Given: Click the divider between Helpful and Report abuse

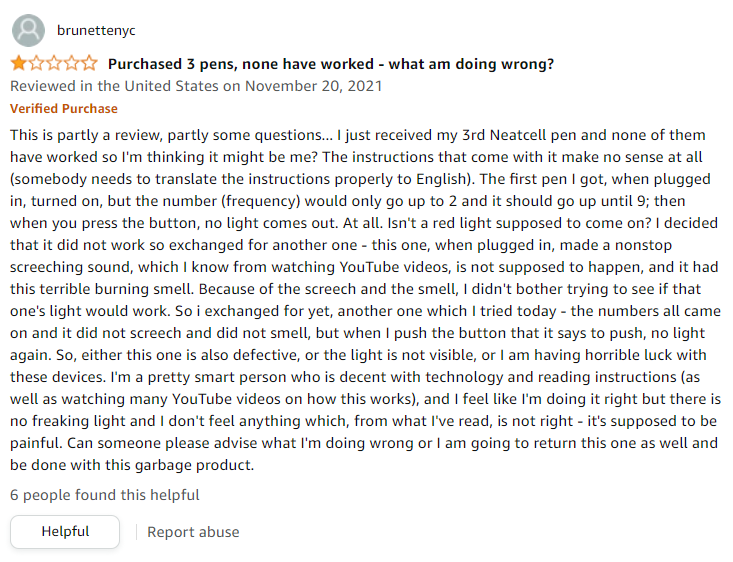Looking at the screenshot, I should pyautogui.click(x=134, y=532).
